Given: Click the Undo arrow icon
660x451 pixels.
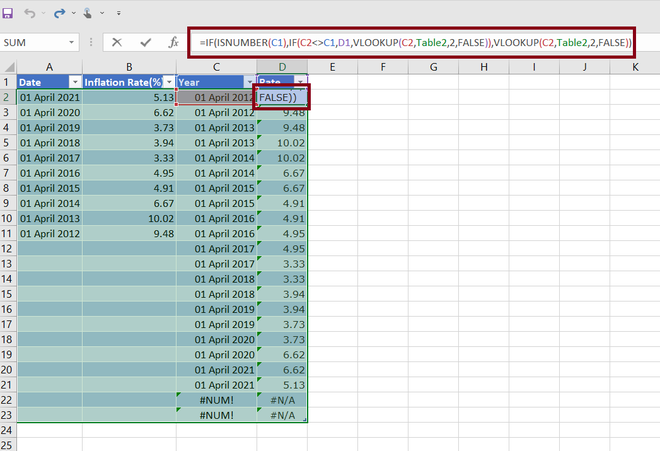Looking at the screenshot, I should (x=29, y=13).
